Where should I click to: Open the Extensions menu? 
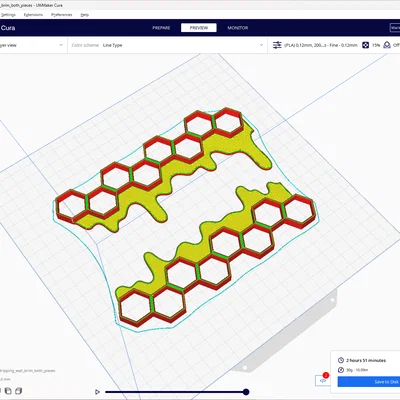coord(33,15)
